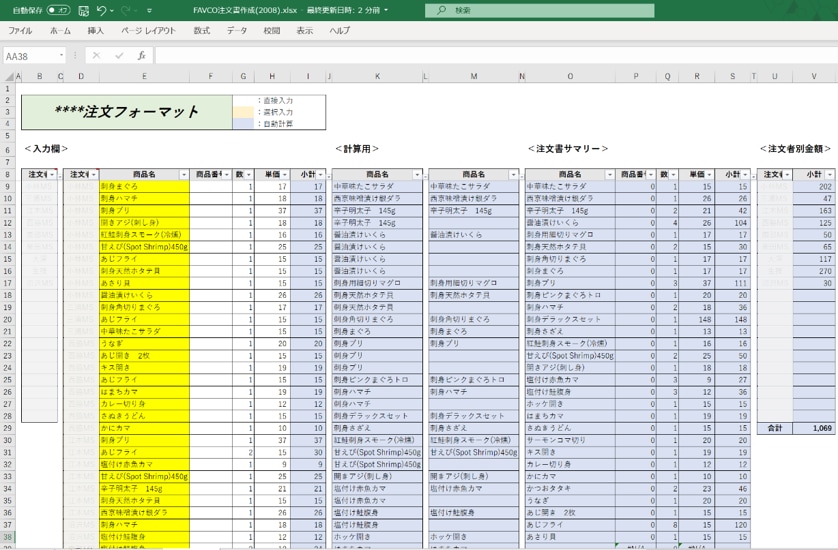Select column K header
Image resolution: width=838 pixels, height=550 pixels.
pyautogui.click(x=377, y=76)
